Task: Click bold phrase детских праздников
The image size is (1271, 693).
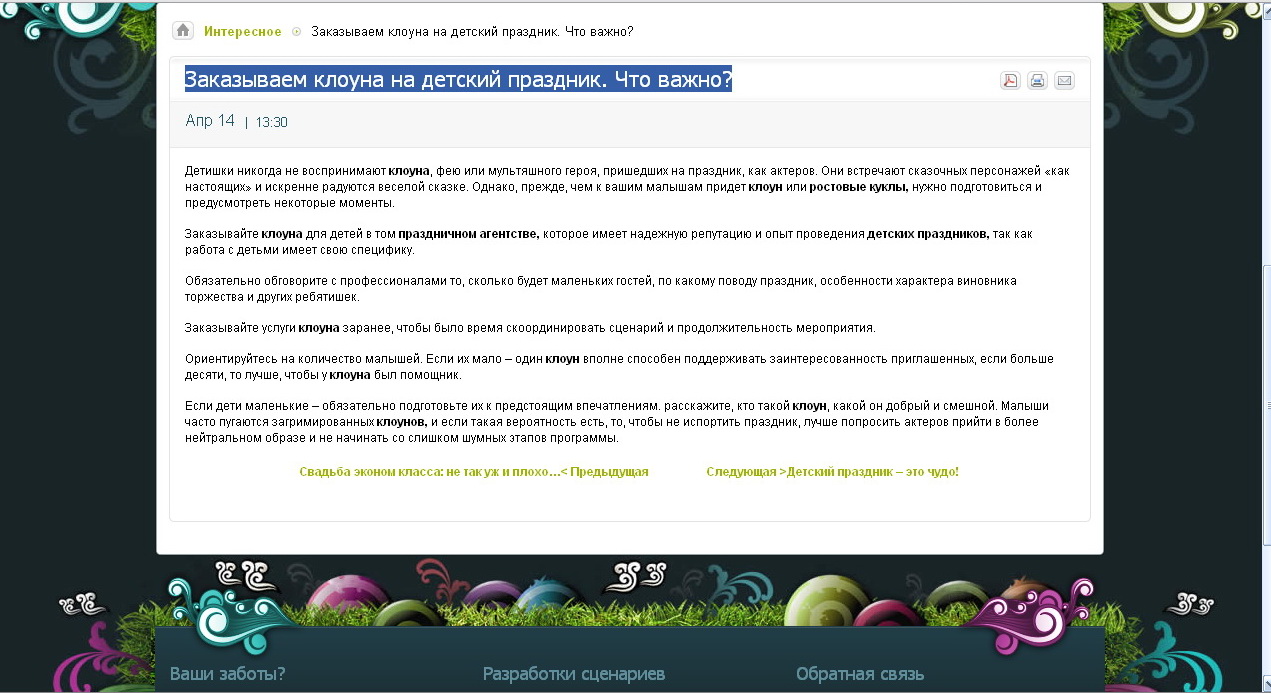Action: (928, 234)
